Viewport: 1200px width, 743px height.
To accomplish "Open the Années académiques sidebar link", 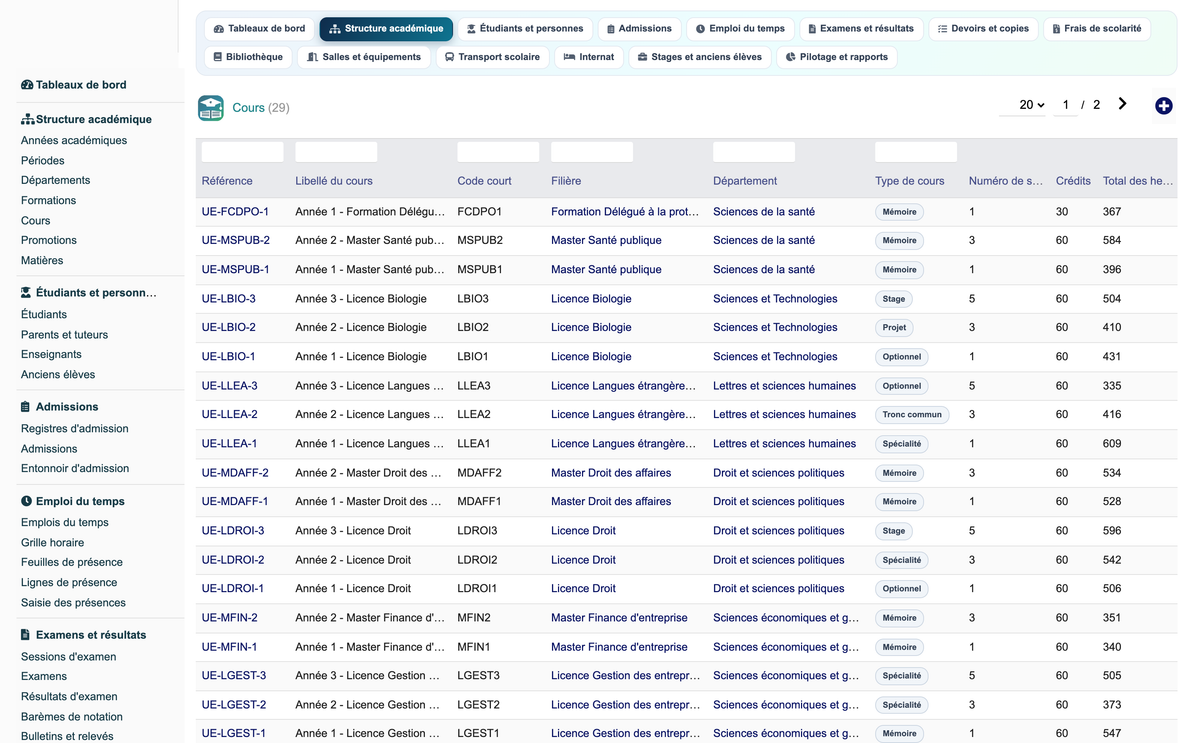I will pyautogui.click(x=74, y=141).
